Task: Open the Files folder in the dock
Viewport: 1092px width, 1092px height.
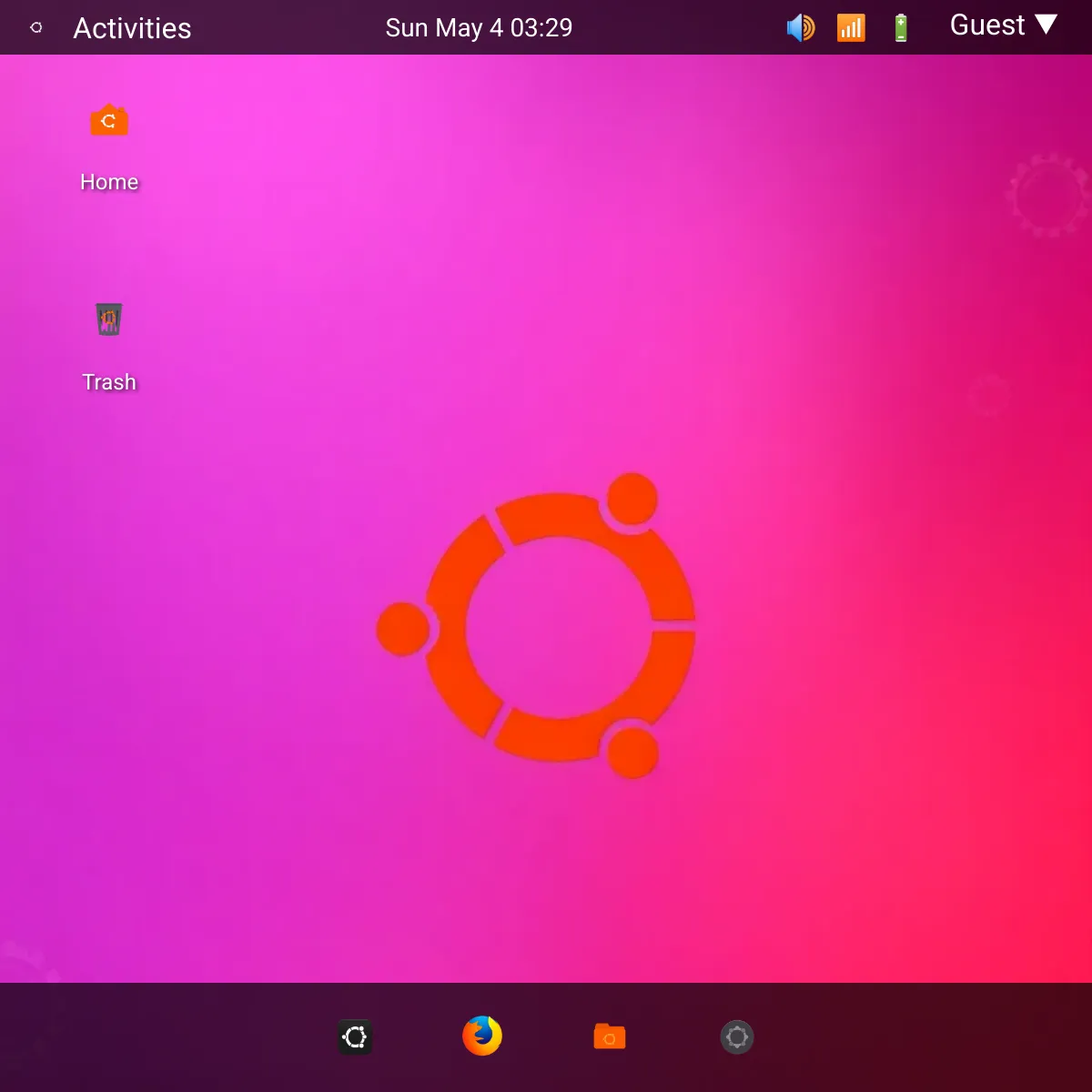Action: click(610, 1036)
